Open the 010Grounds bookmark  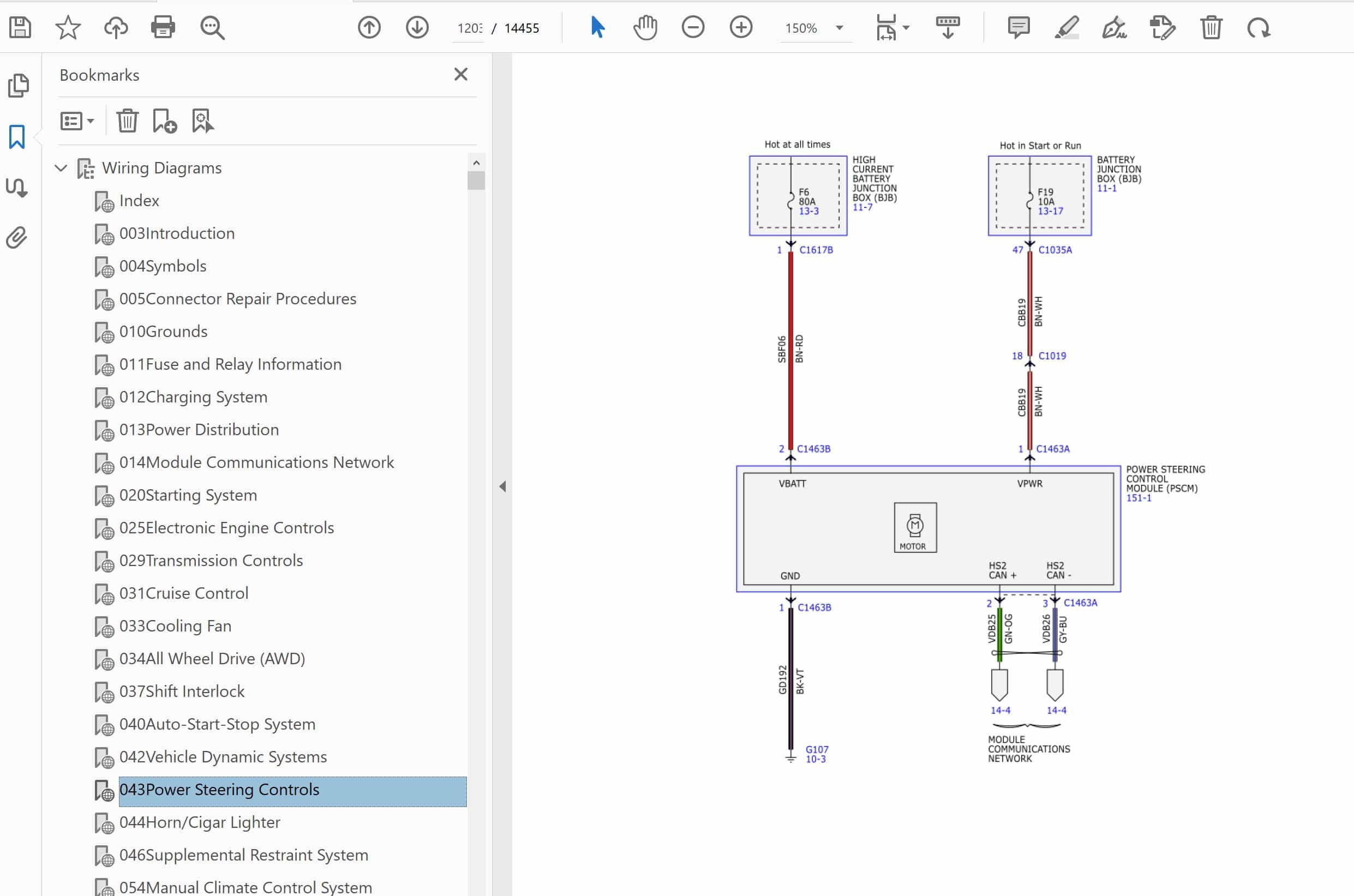(164, 332)
